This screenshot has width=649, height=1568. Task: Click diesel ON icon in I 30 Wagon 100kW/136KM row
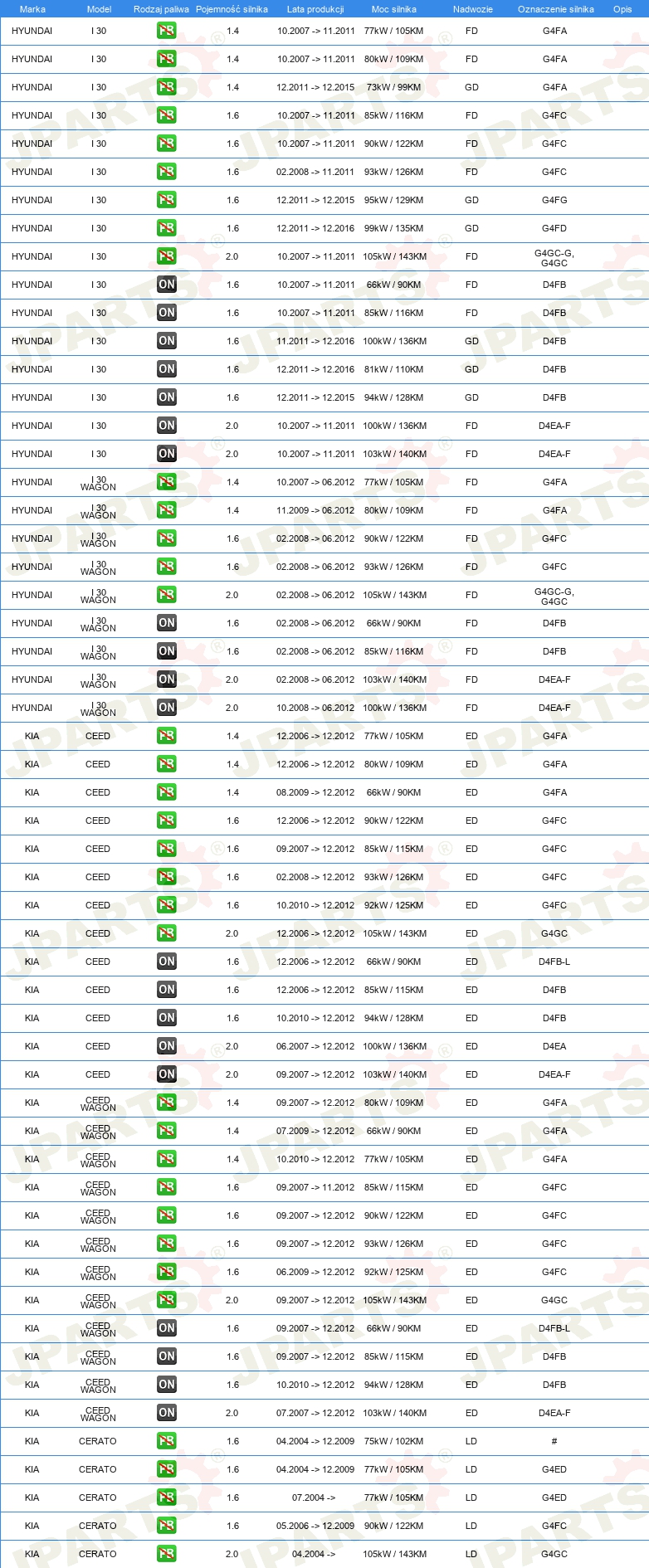point(166,708)
